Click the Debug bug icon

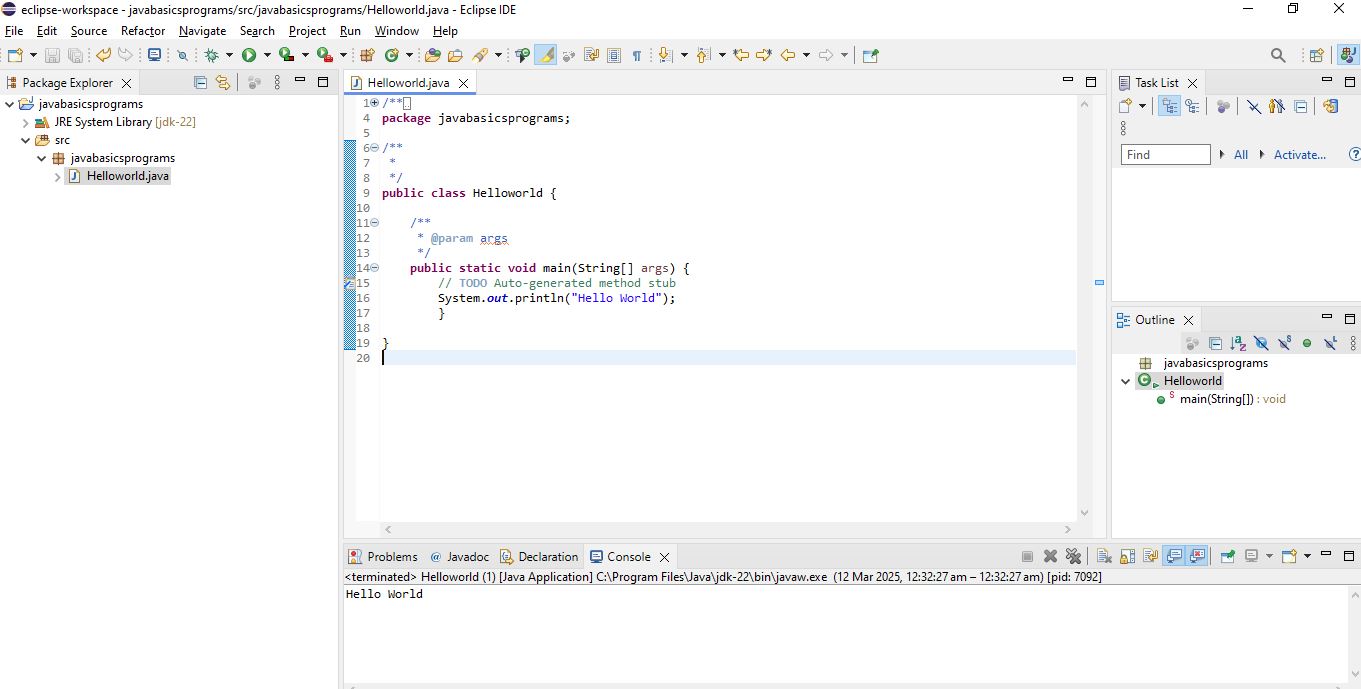212,55
